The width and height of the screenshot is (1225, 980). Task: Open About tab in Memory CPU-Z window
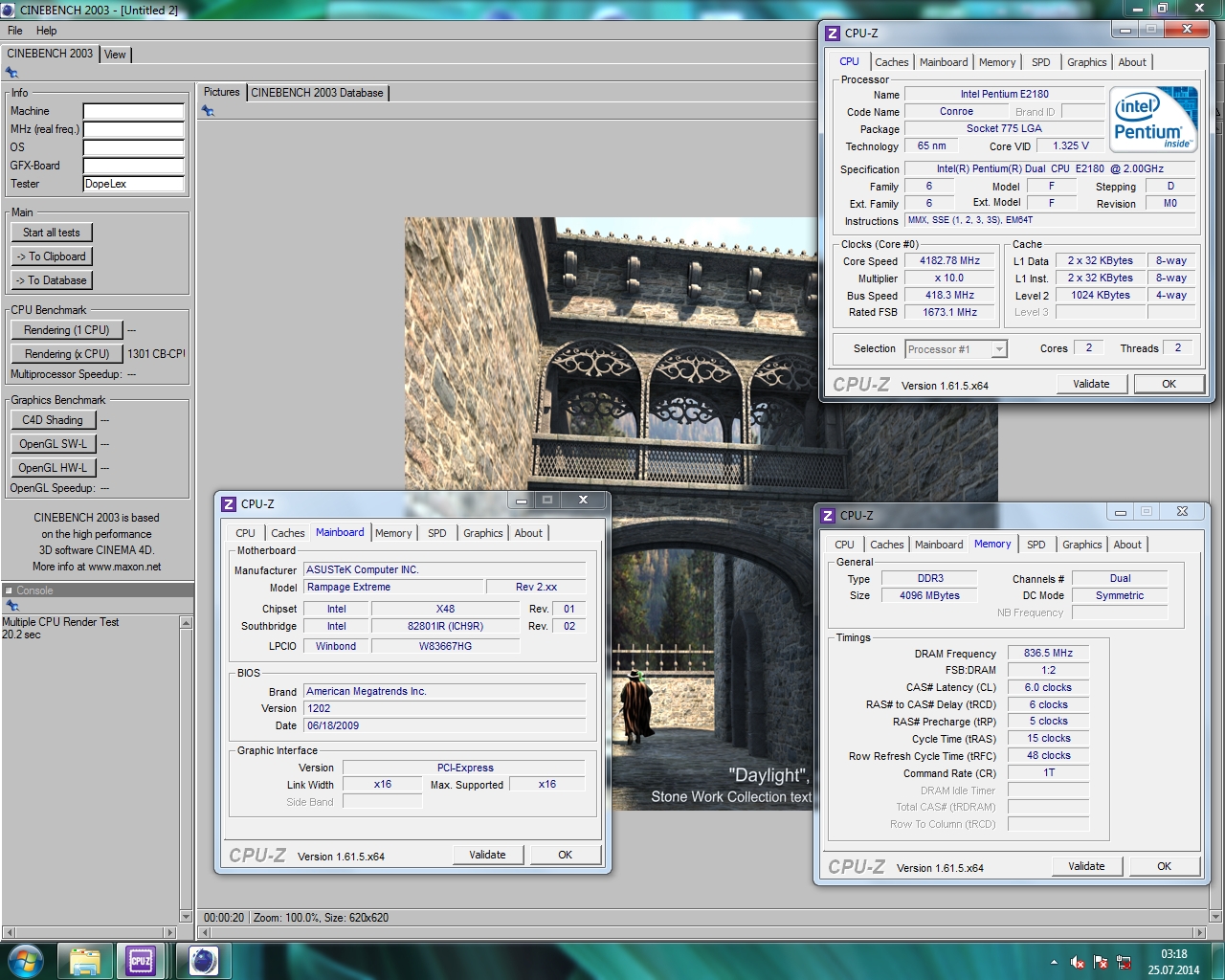[1126, 545]
